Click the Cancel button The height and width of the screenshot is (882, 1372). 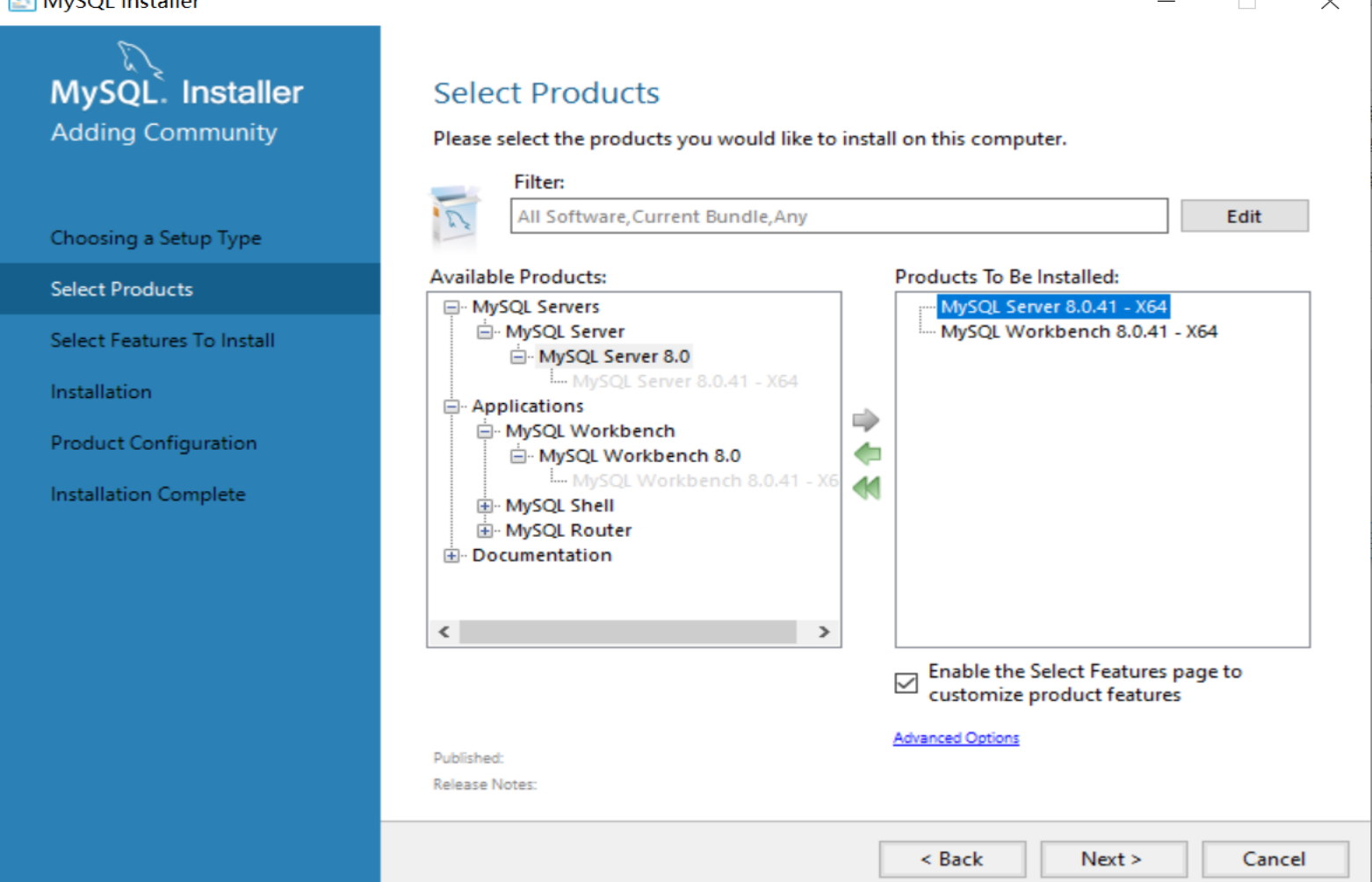point(1275,858)
